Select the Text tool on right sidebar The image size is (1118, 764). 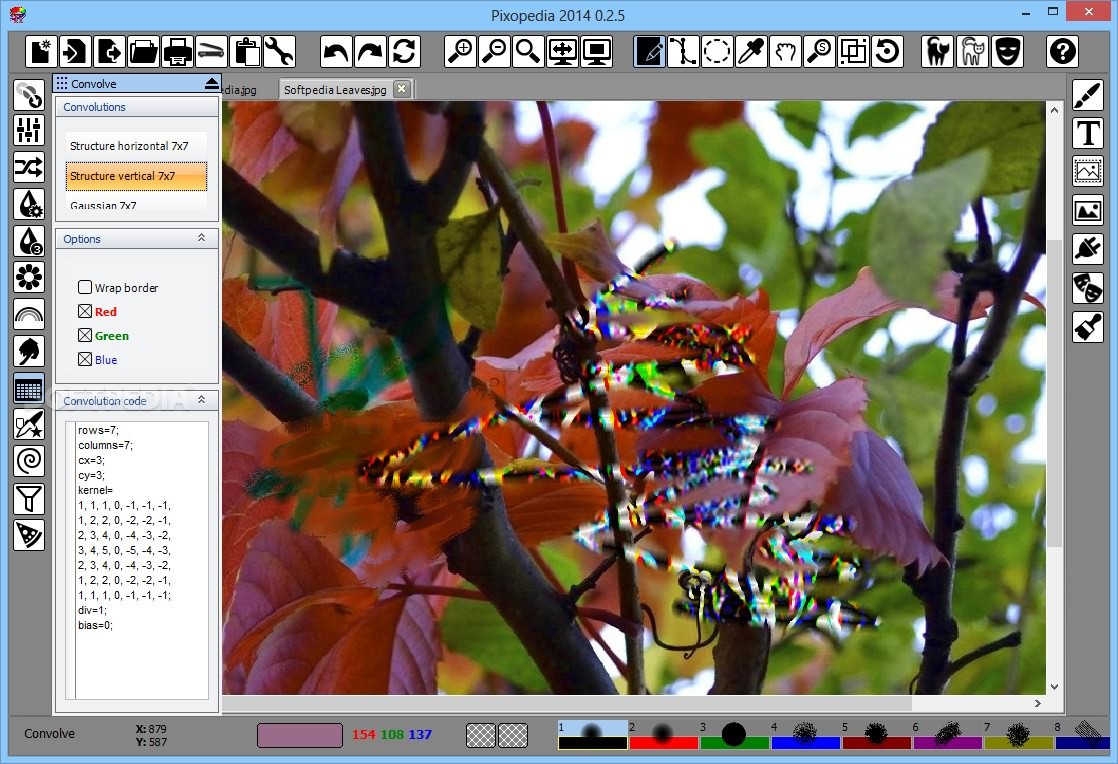tap(1088, 133)
